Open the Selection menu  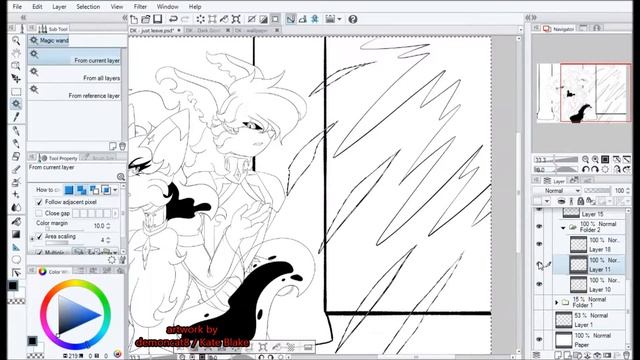88,7
